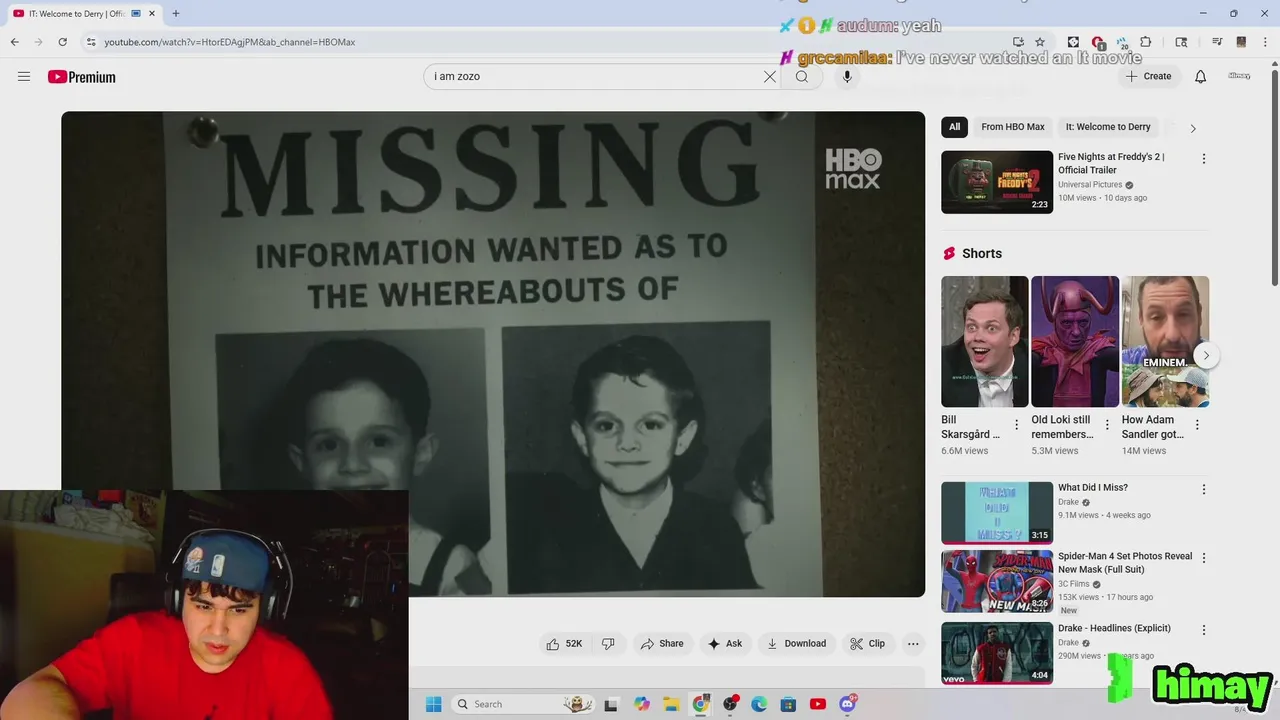The width and height of the screenshot is (1280, 720).
Task: Like the video with the thumbs up
Action: [563, 644]
